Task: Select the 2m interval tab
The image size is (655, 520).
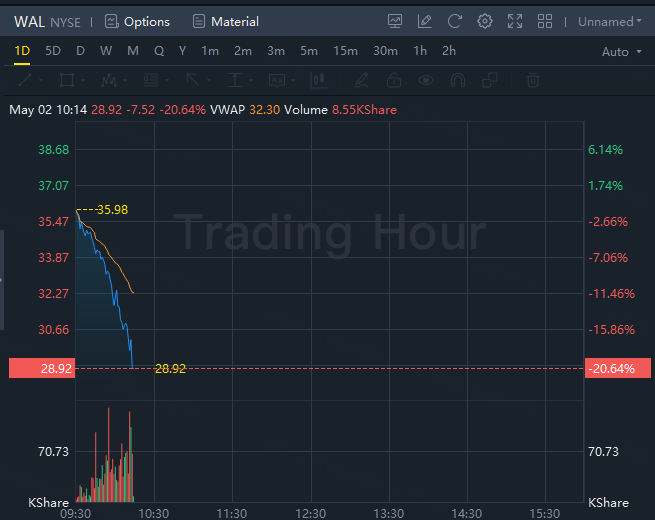Action: pos(243,51)
